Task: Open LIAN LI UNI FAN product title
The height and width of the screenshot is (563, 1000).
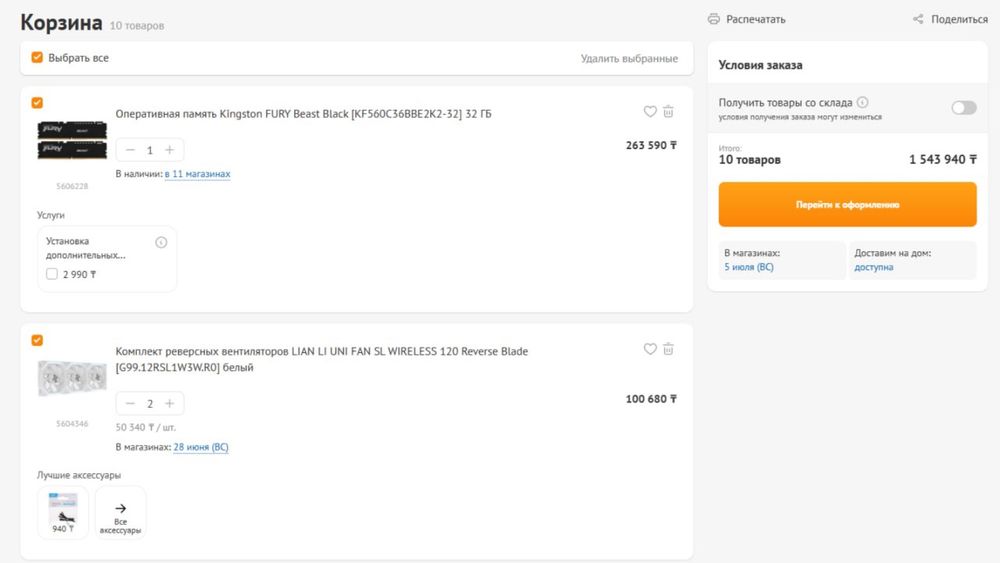Action: pos(321,359)
